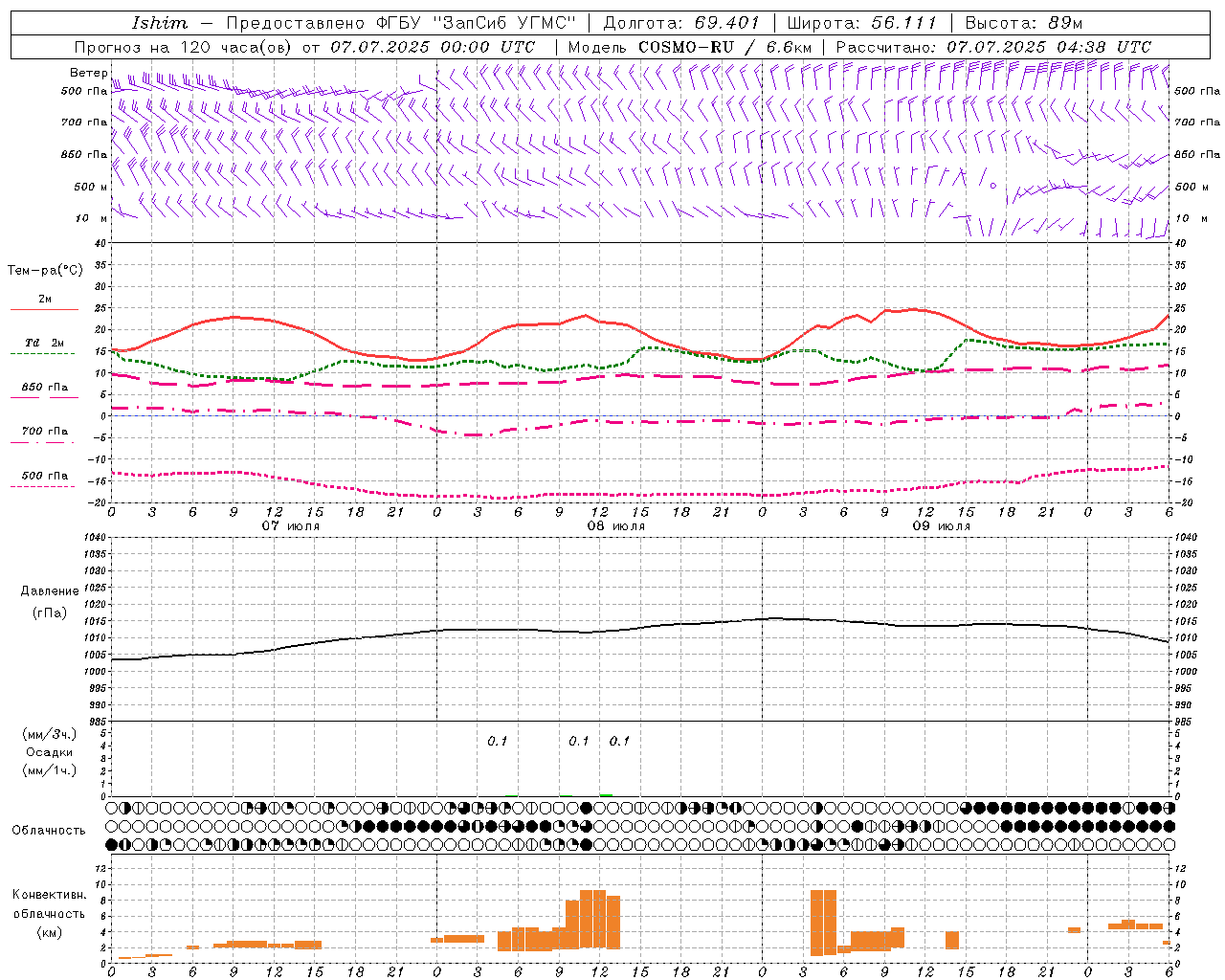Click the 500 гПа temperature legend entry
Viewport: 1225px width, 980px height.
click(45, 476)
